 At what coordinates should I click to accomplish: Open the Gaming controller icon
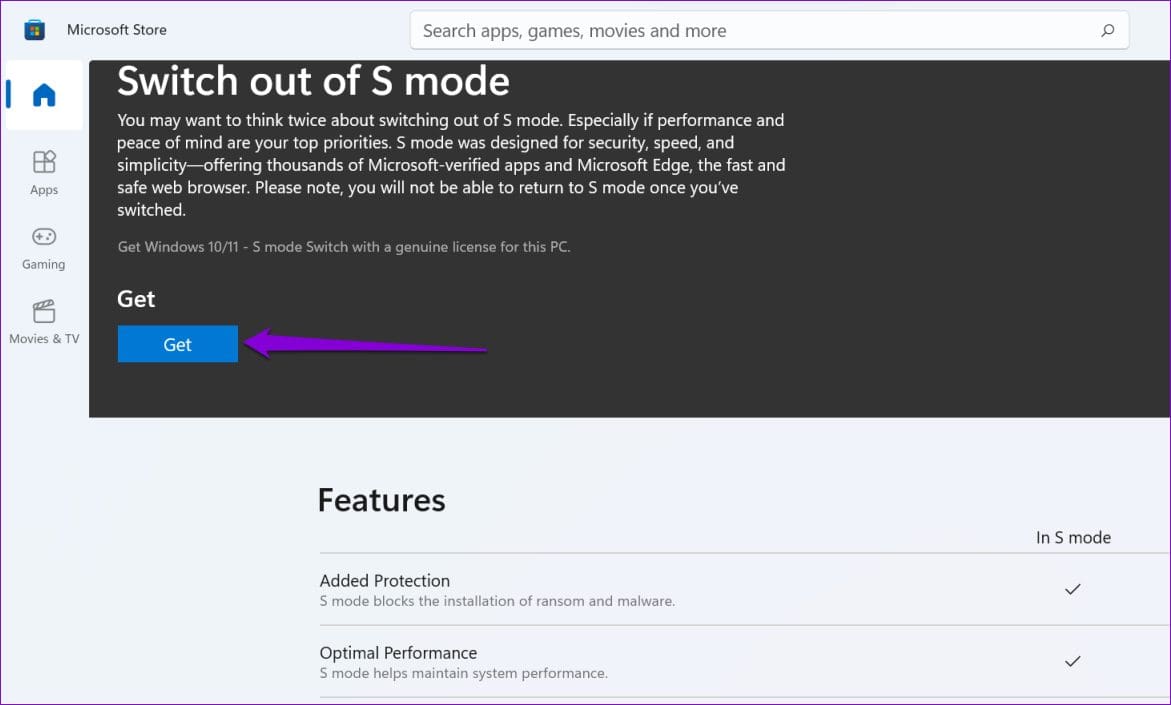(44, 237)
